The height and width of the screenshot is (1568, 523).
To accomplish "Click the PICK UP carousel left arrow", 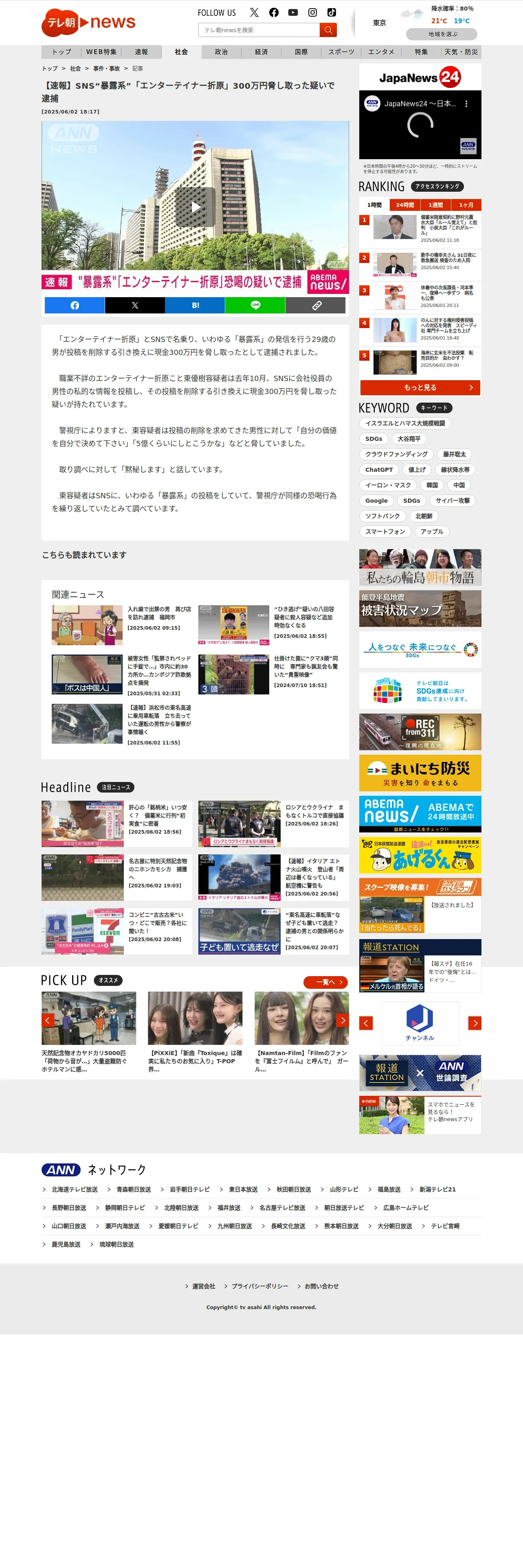I will [48, 1020].
